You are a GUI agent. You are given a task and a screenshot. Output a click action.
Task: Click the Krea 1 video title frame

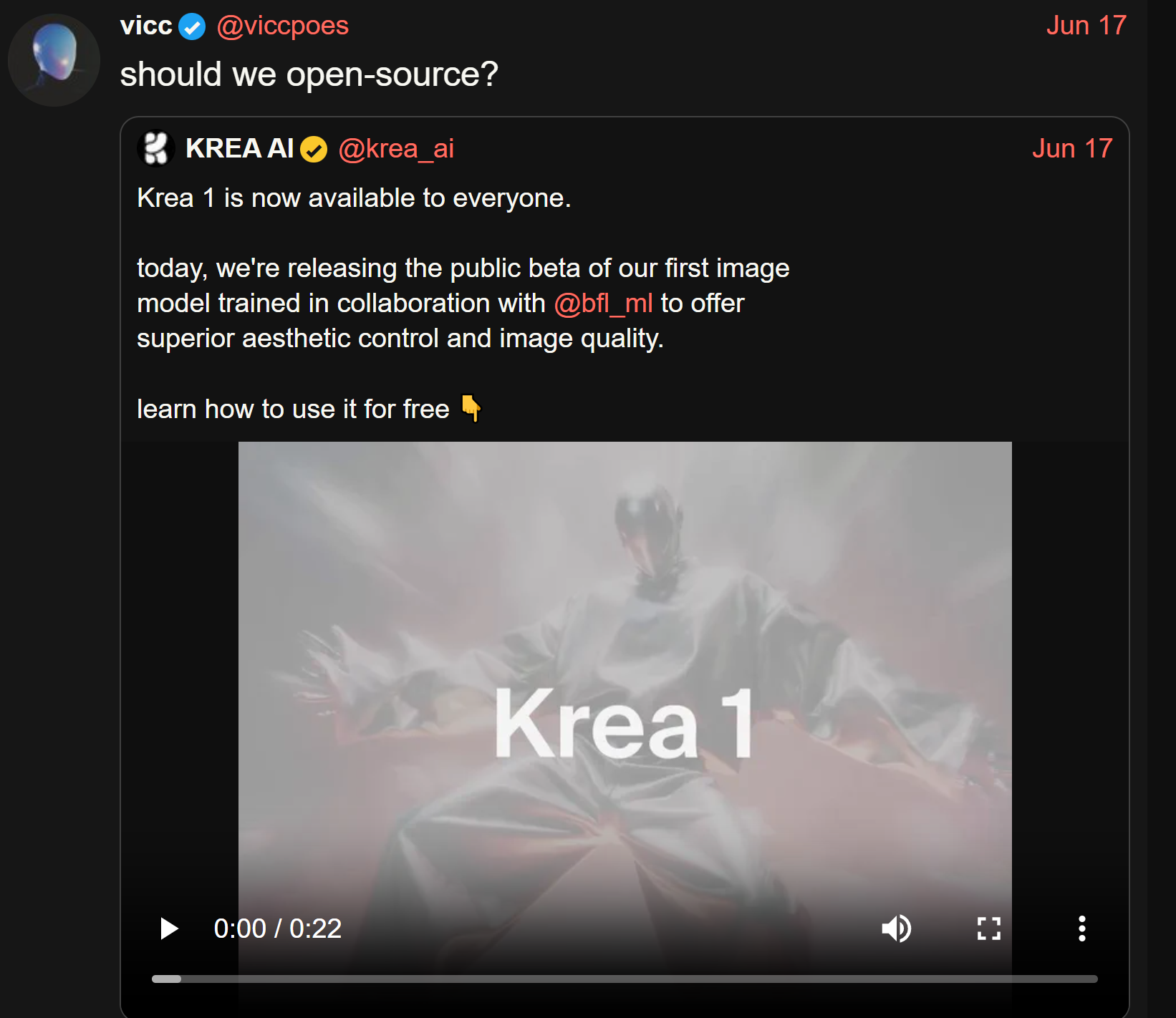click(625, 723)
